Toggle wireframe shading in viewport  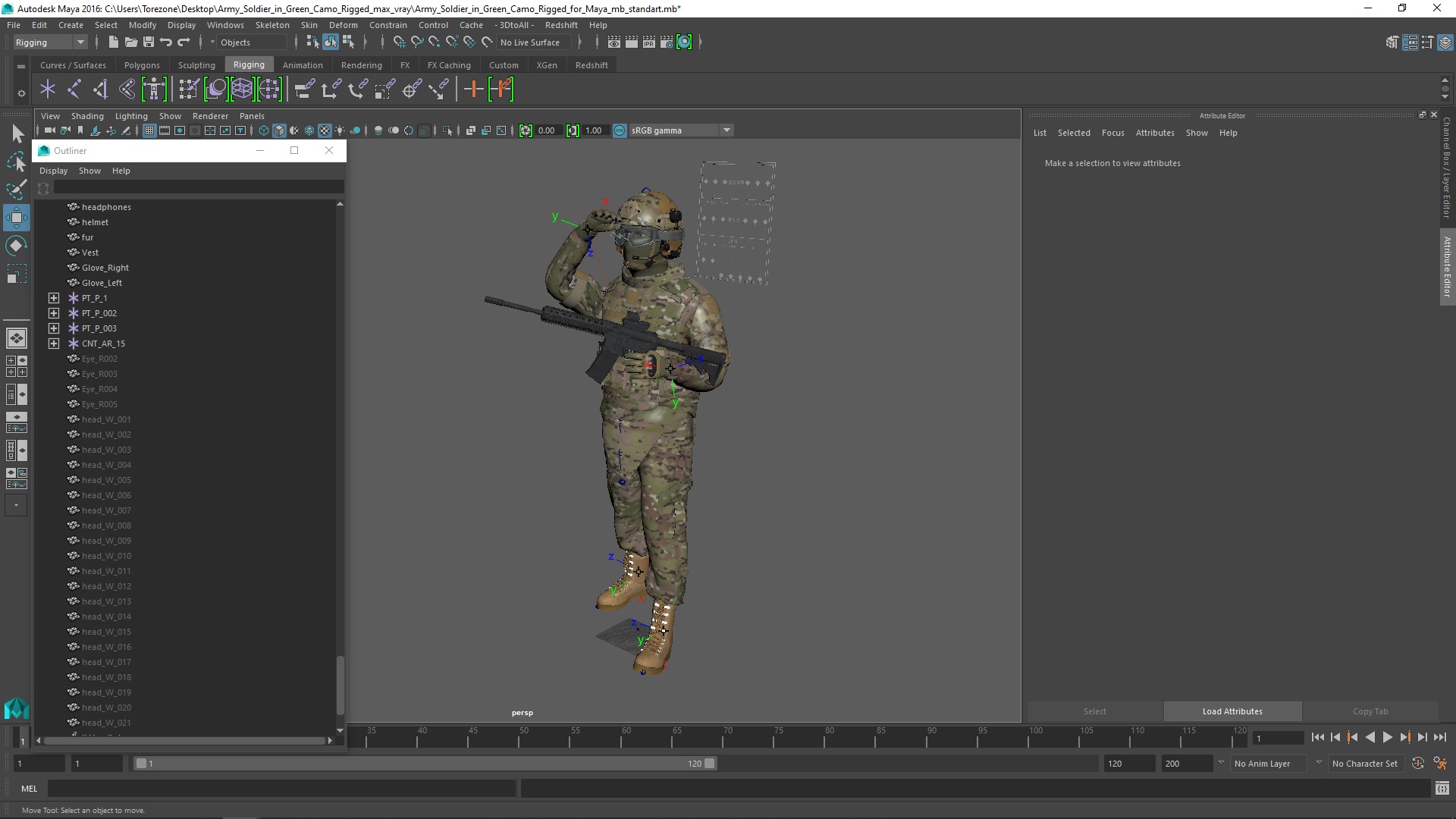point(263,130)
